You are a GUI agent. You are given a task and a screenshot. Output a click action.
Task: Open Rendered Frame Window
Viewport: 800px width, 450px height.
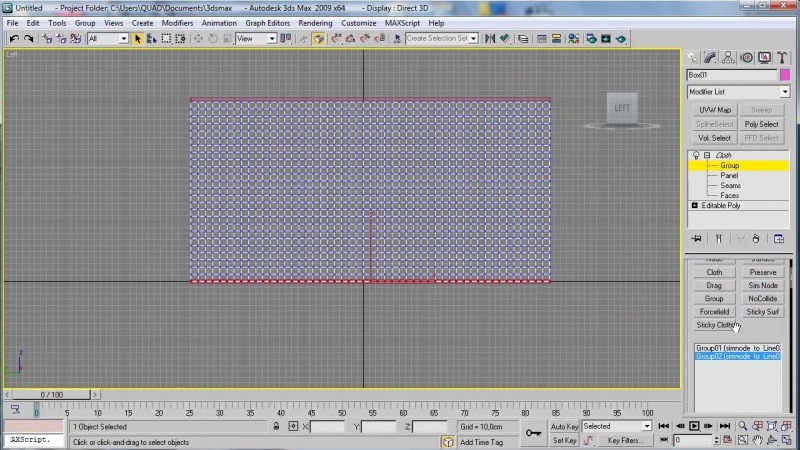click(606, 39)
